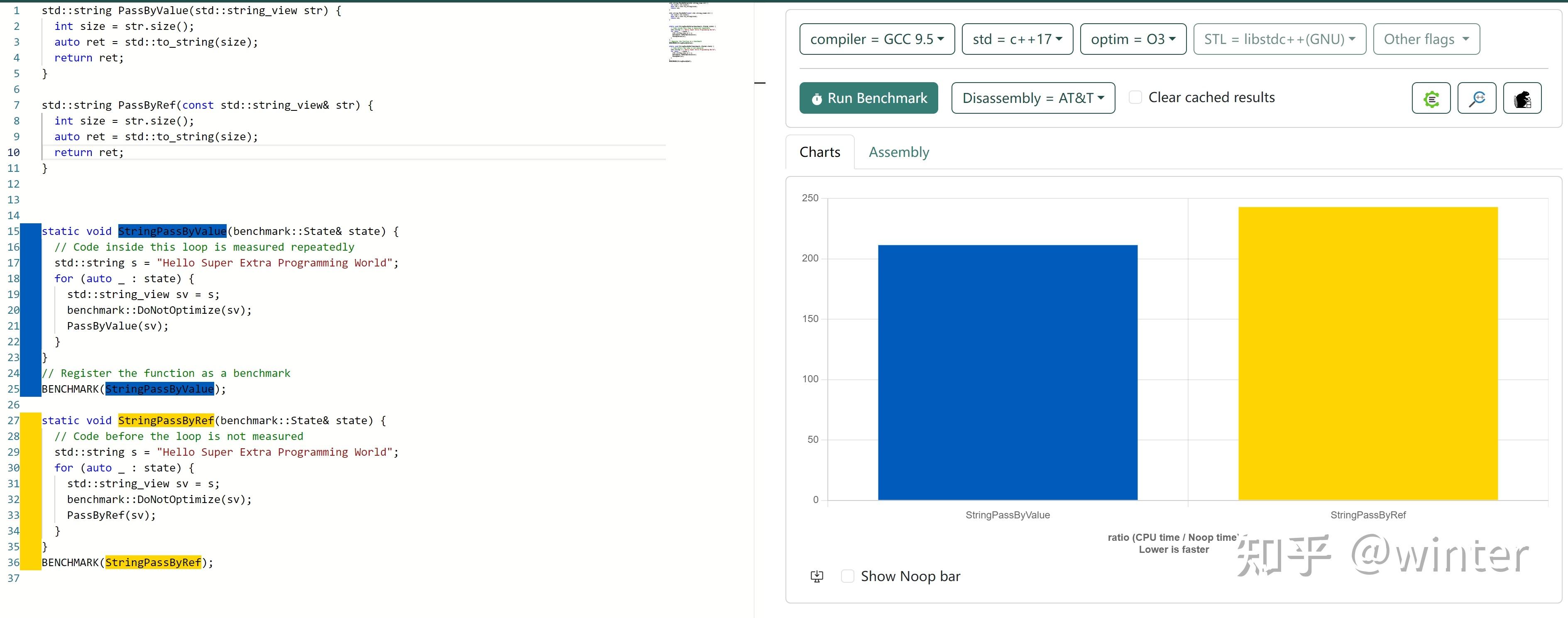The width and height of the screenshot is (1568, 618).
Task: Expand the Other flags menu
Action: [1426, 39]
